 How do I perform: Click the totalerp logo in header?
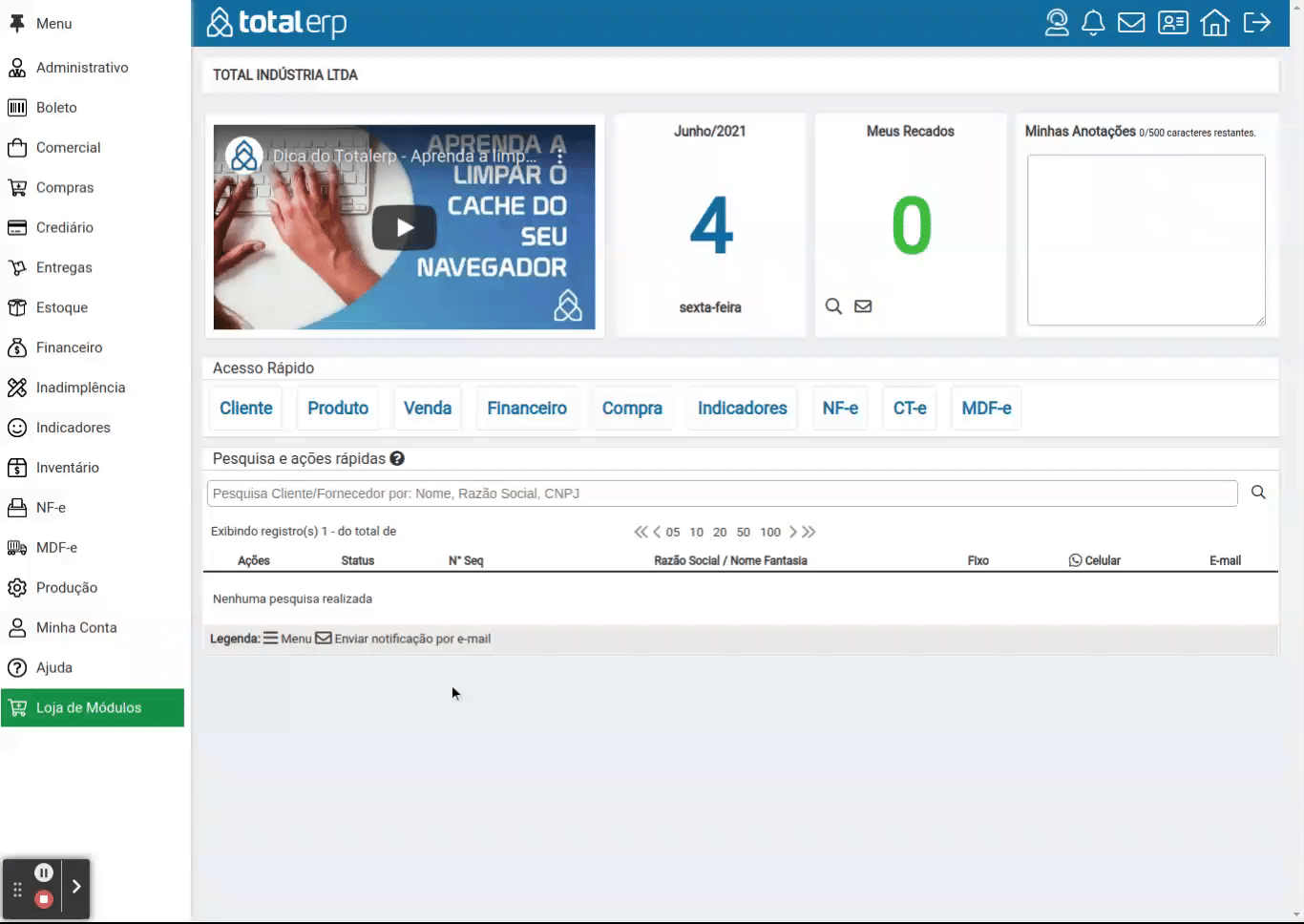click(277, 23)
